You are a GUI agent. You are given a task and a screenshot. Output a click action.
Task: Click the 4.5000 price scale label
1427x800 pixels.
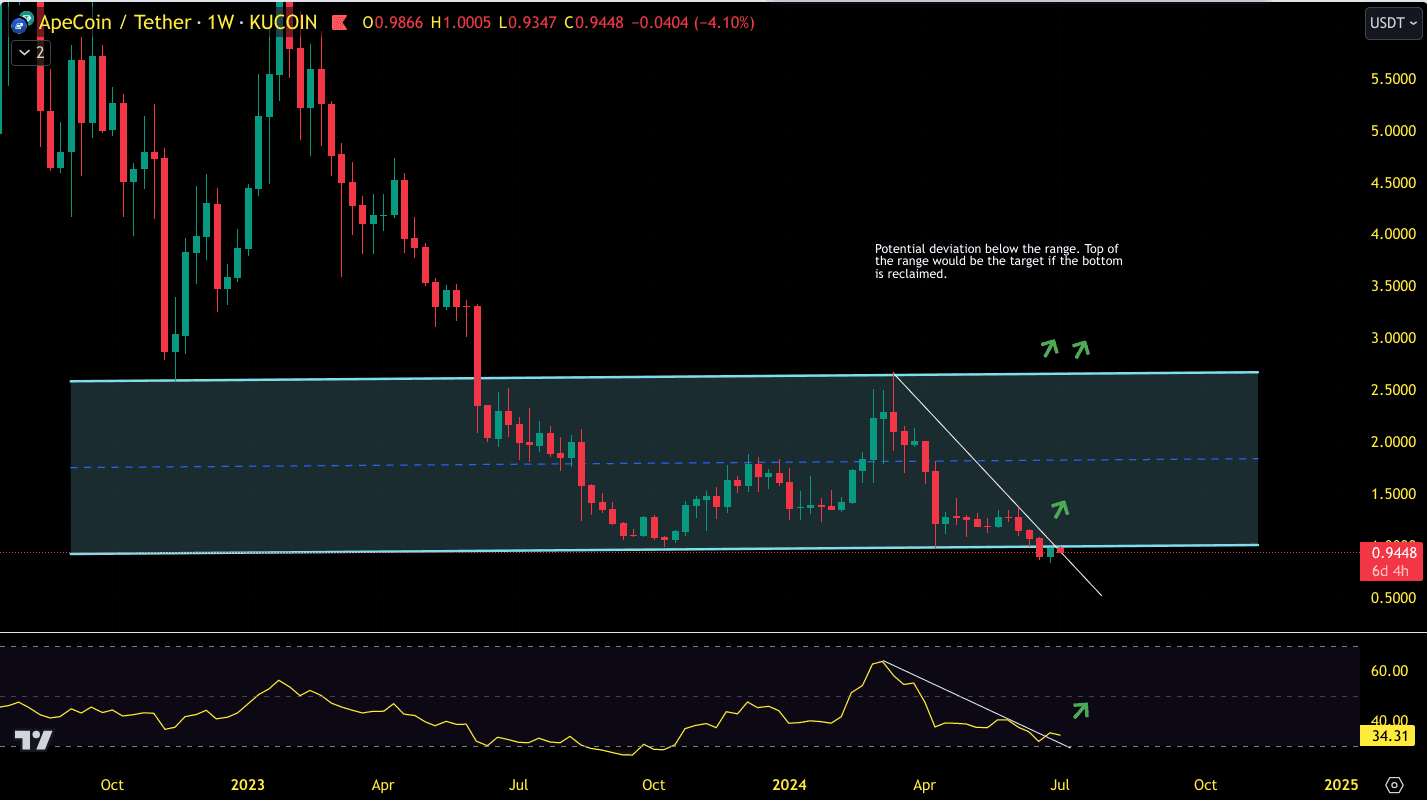click(x=1394, y=183)
